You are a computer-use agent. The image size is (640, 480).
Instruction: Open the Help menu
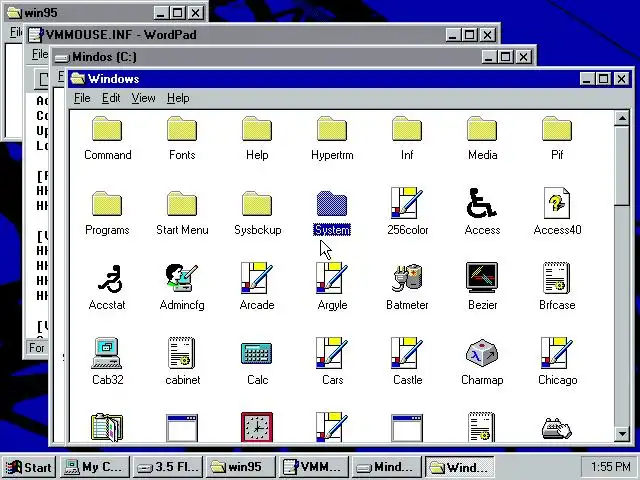(x=178, y=98)
